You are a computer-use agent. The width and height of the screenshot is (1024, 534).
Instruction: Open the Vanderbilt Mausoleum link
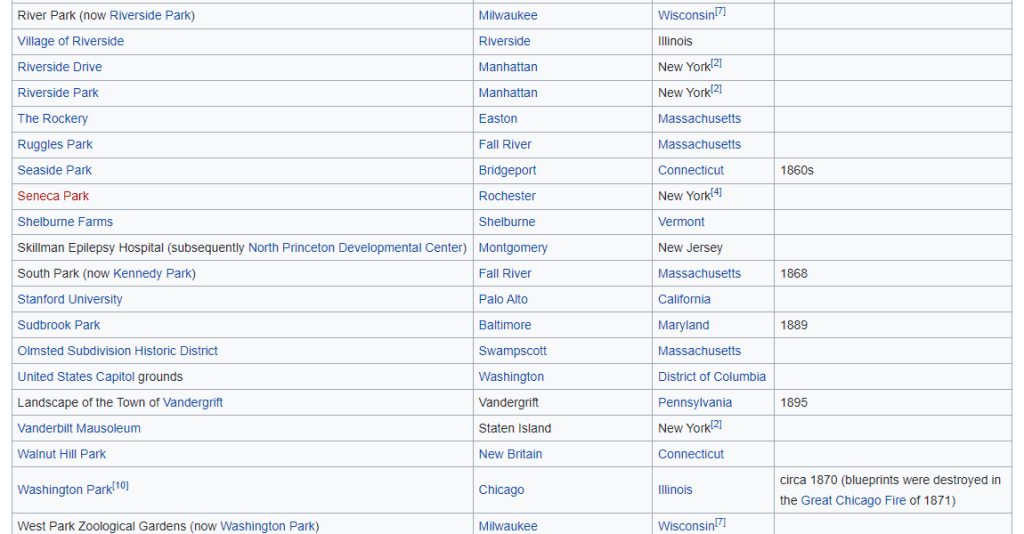point(79,429)
